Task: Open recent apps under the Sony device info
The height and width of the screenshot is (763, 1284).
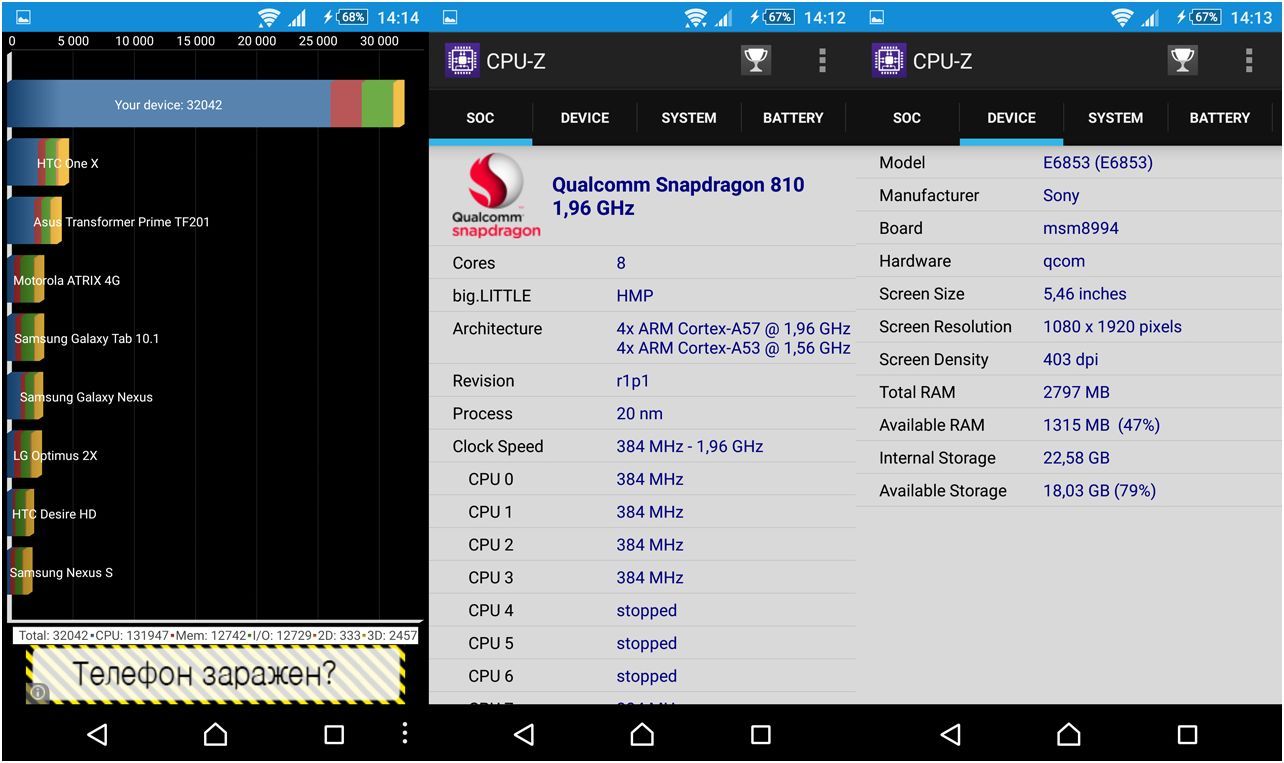Action: pos(1187,735)
